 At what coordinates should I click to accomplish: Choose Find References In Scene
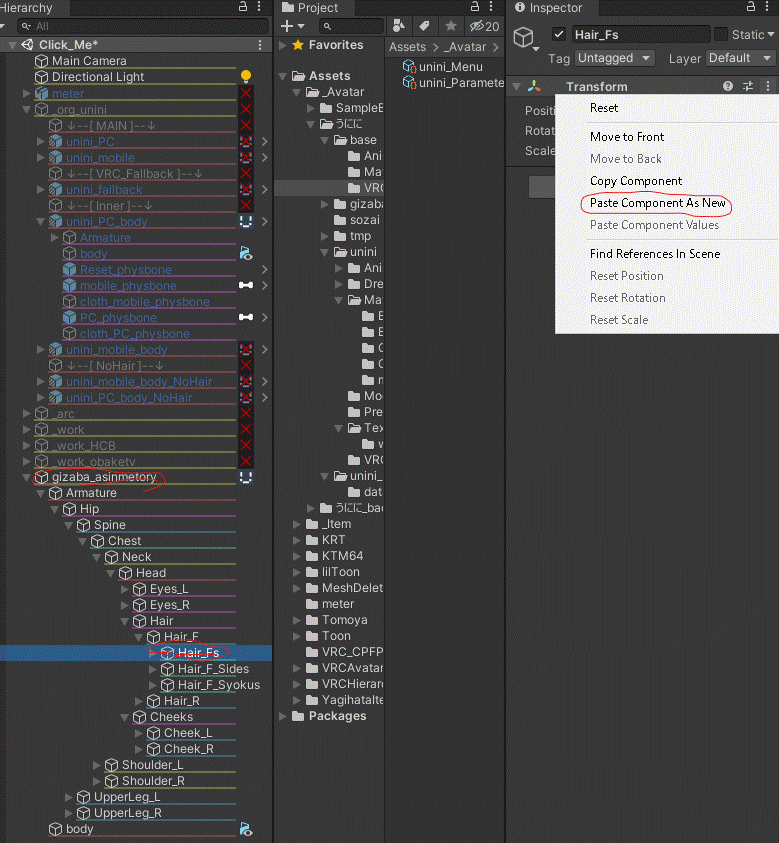tap(655, 253)
